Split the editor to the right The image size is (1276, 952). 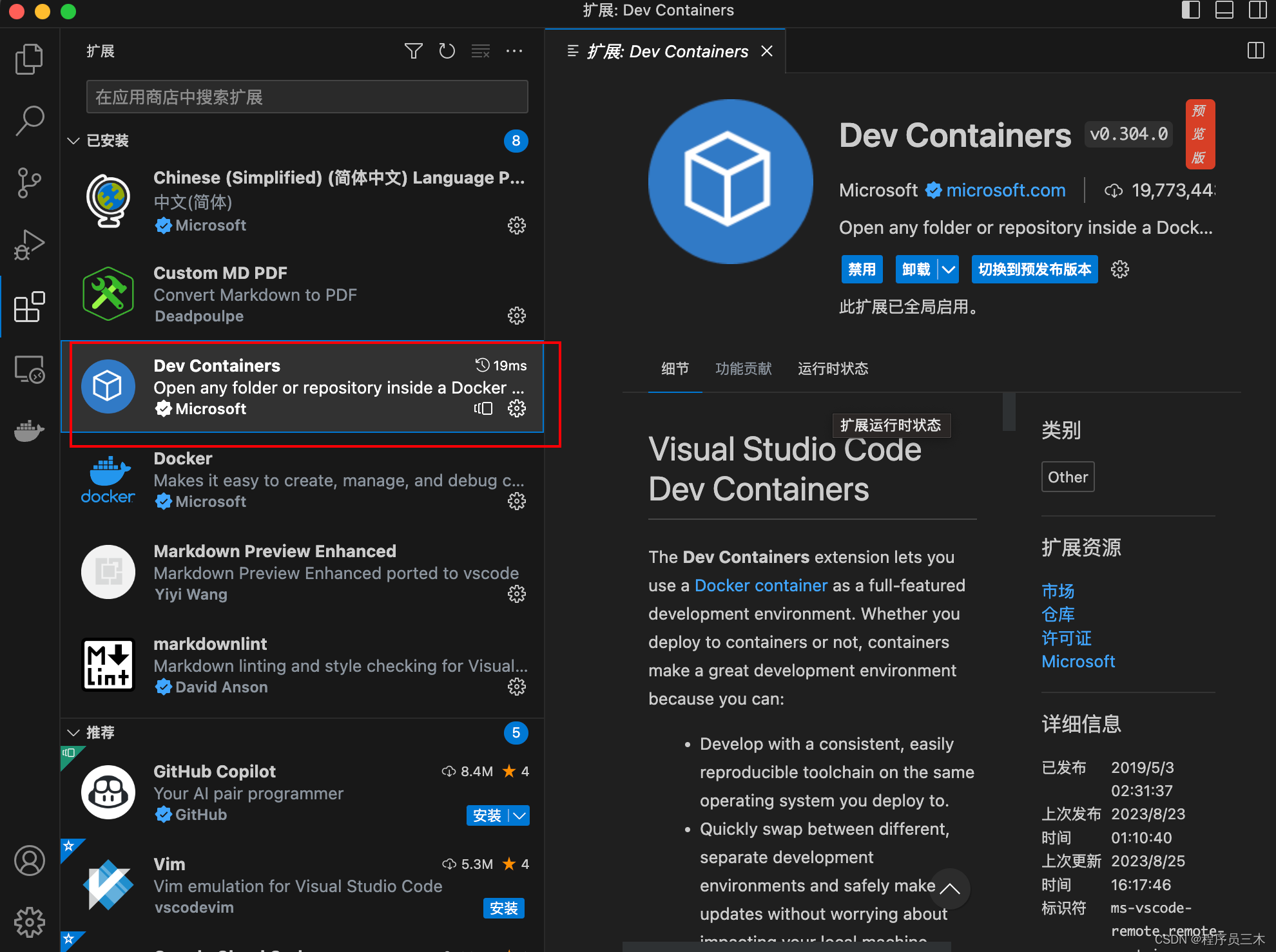click(x=1255, y=51)
